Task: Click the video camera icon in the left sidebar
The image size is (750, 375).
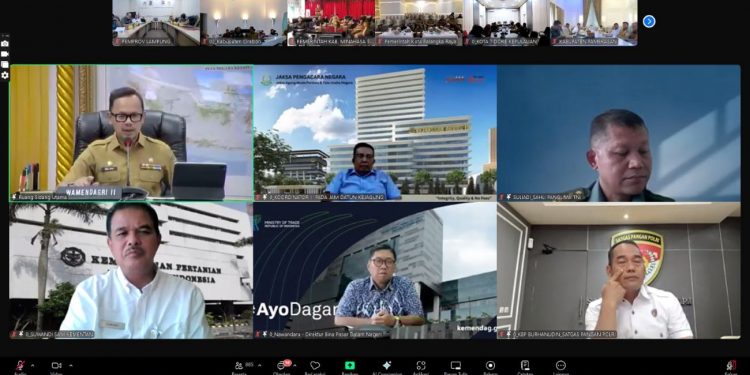Action: (x=5, y=54)
